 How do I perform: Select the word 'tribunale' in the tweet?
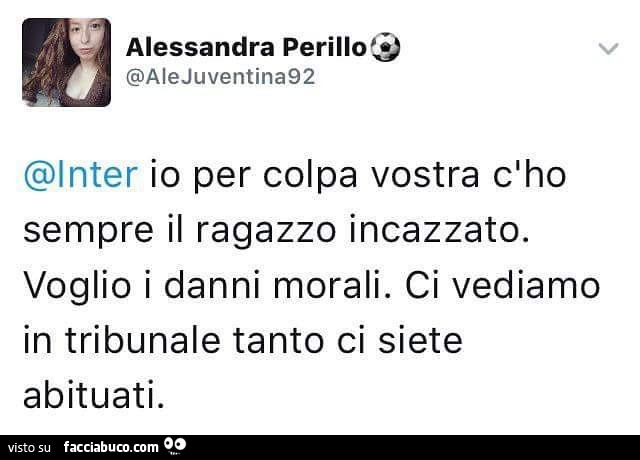click(142, 341)
